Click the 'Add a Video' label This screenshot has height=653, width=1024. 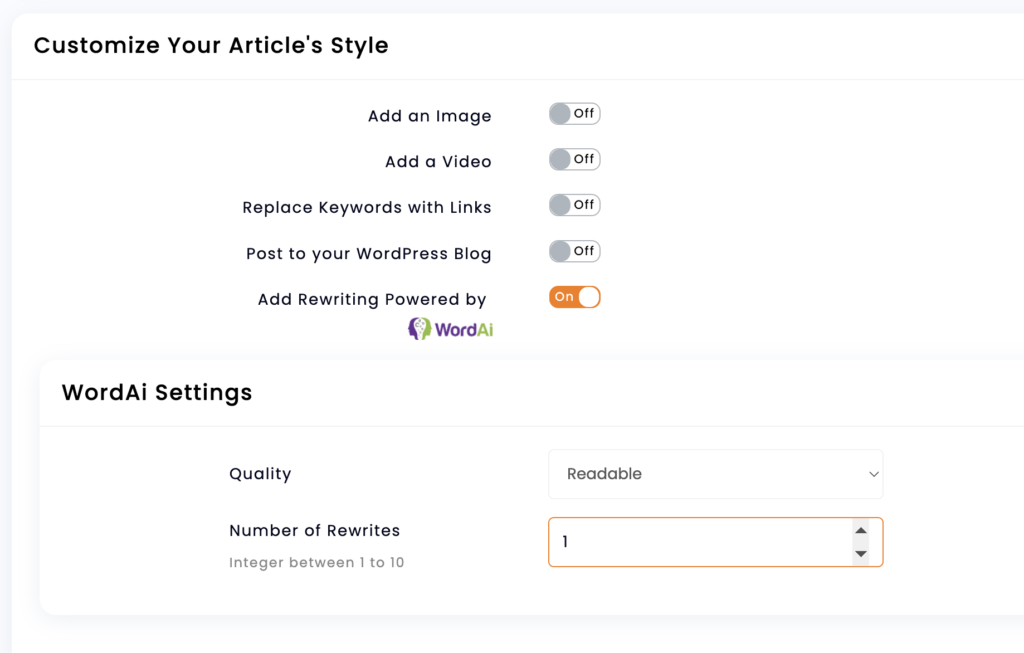coord(438,162)
